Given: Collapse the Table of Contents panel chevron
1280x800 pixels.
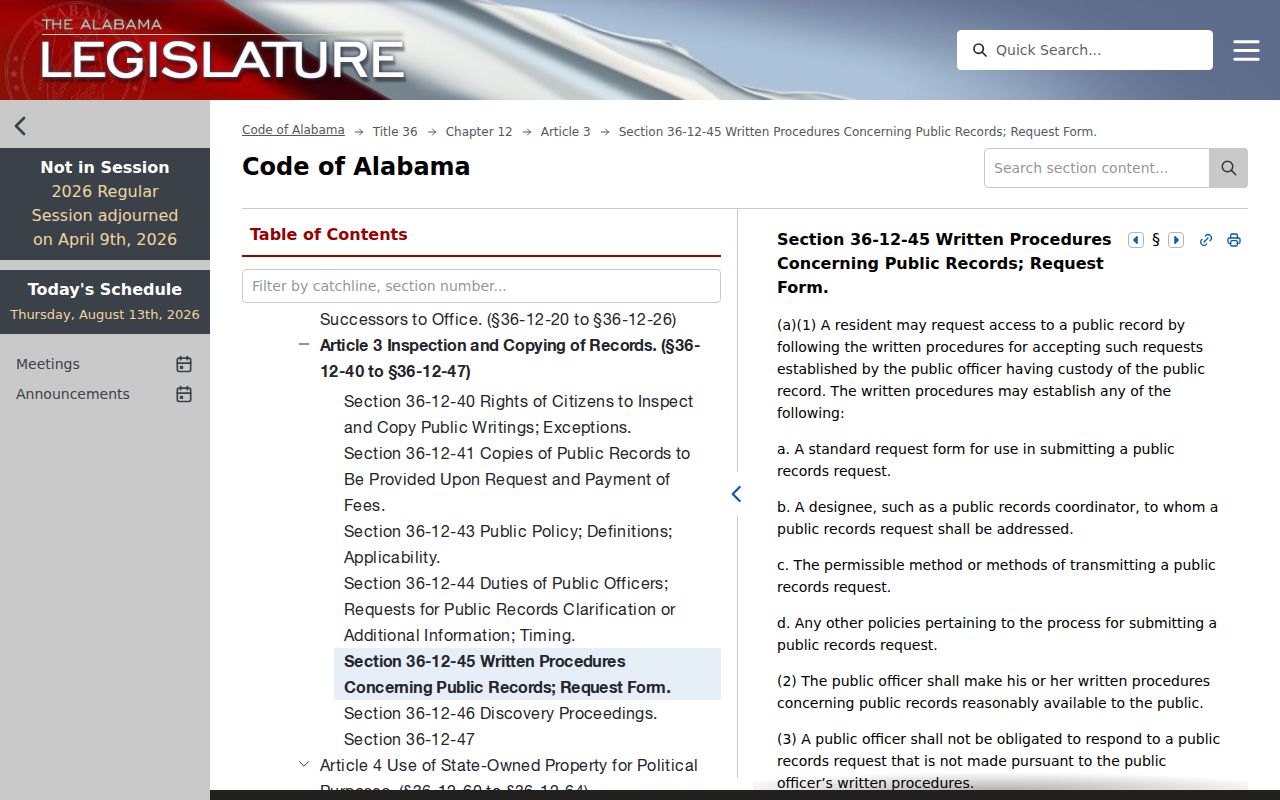Looking at the screenshot, I should pos(737,494).
